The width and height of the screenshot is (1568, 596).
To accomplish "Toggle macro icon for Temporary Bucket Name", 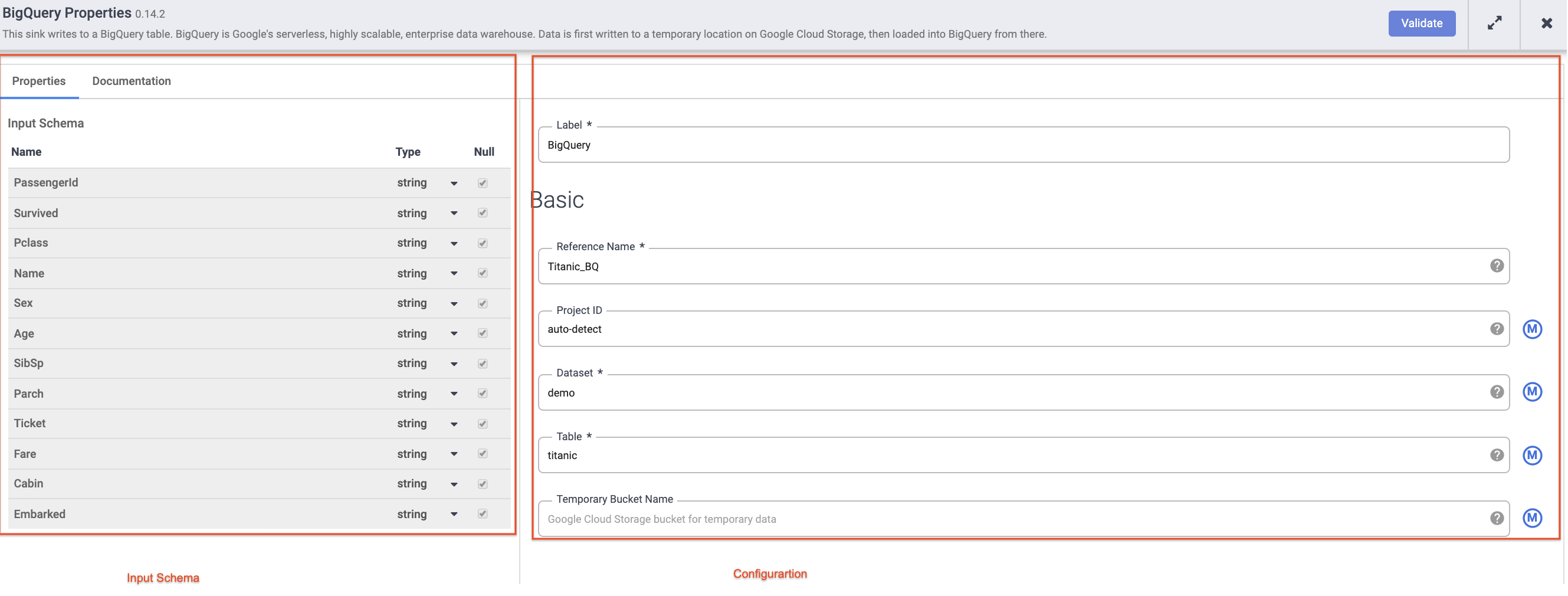I will pos(1532,518).
